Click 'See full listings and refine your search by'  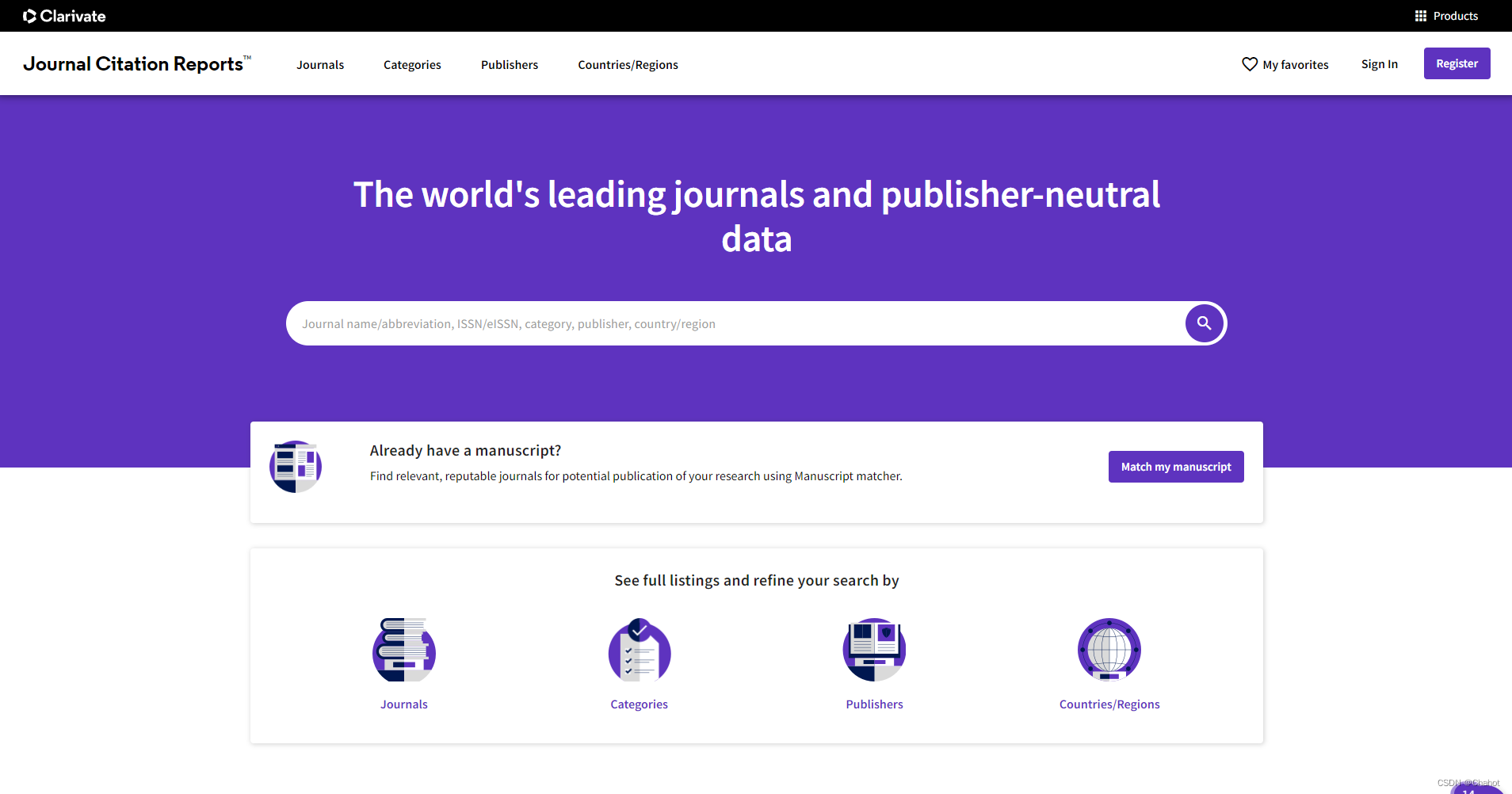pos(757,581)
